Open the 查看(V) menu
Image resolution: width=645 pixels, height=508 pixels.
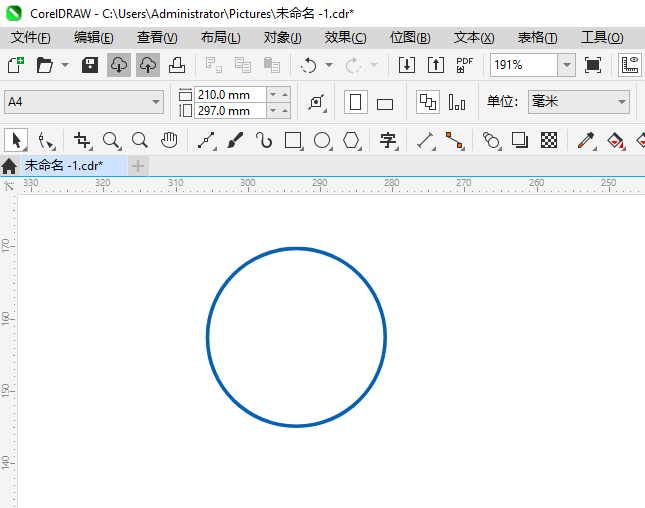(x=157, y=38)
